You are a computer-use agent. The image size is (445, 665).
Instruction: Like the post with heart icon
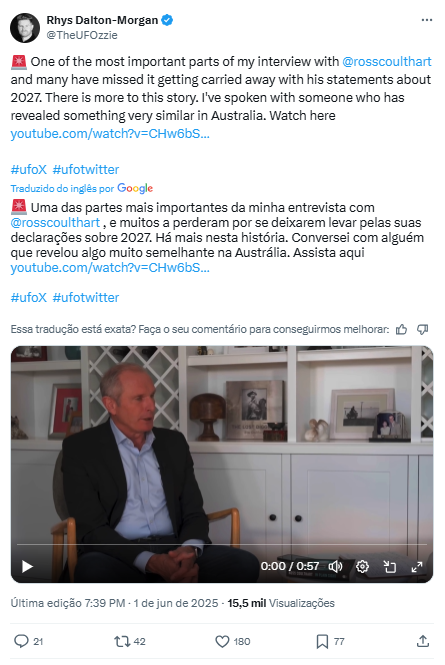click(x=222, y=641)
